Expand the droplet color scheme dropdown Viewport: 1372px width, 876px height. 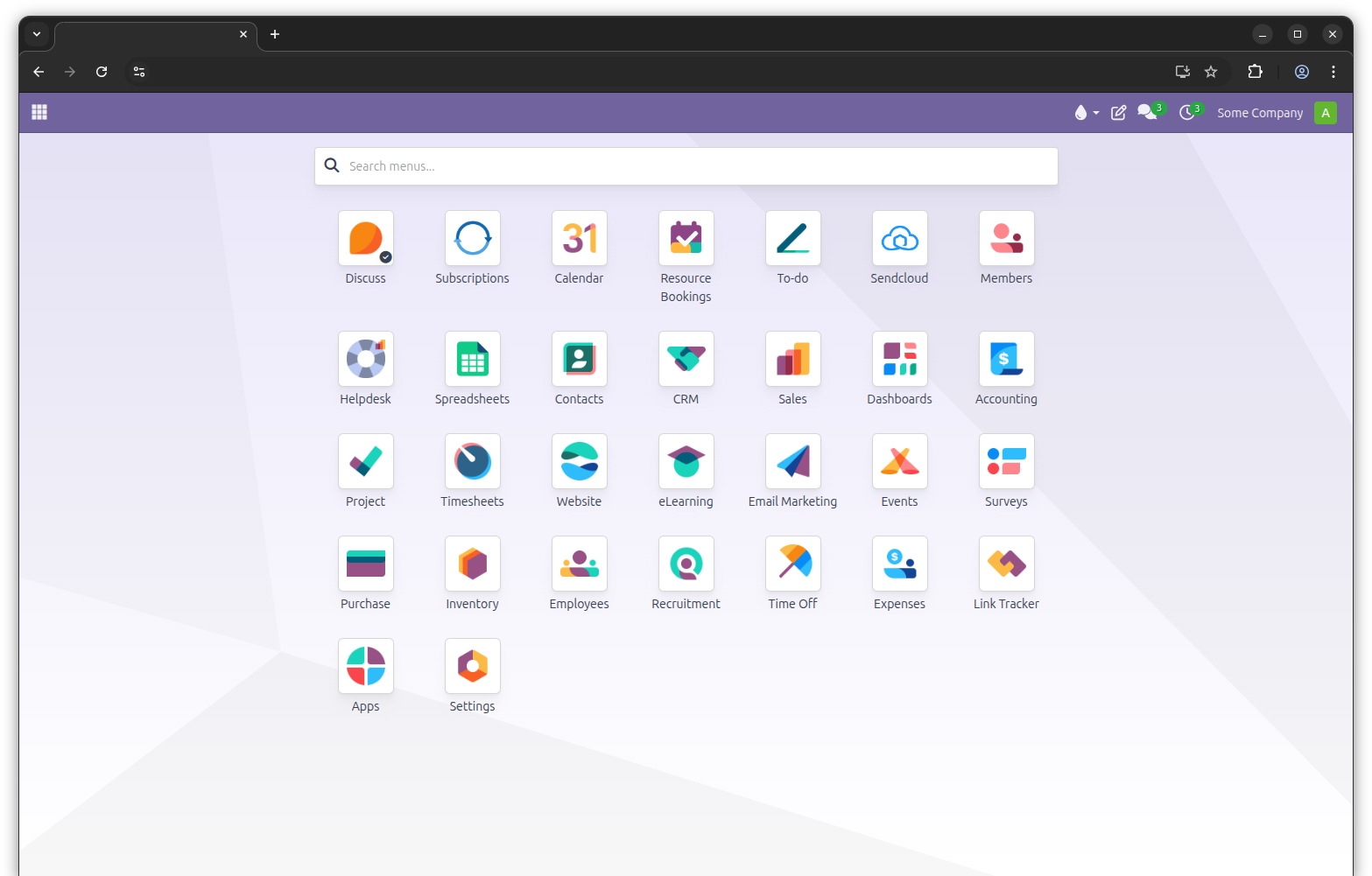pyautogui.click(x=1086, y=113)
